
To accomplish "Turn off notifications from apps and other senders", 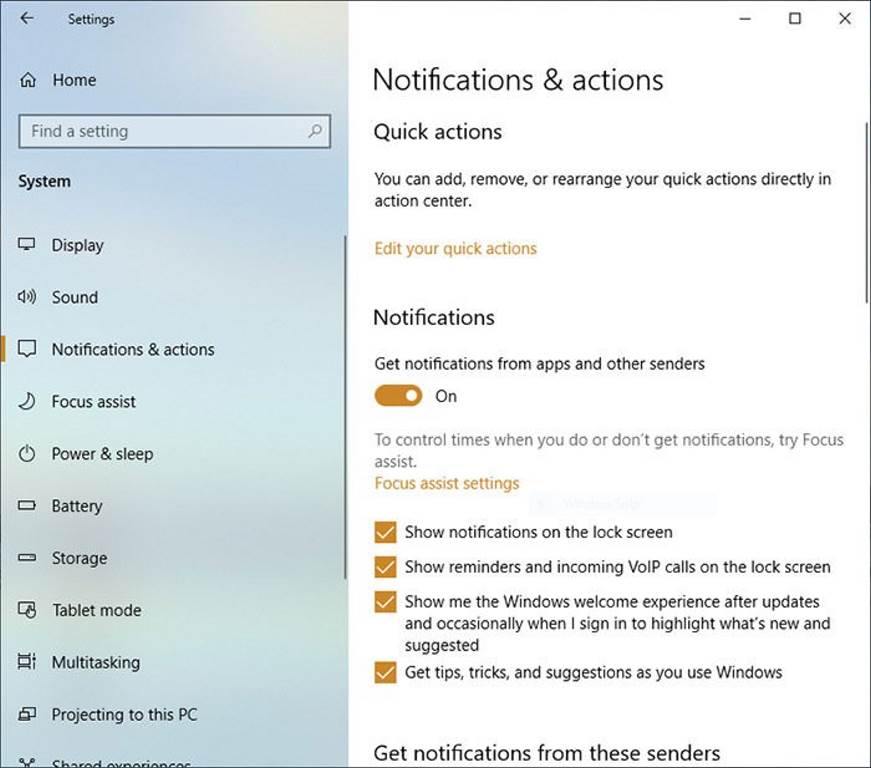I will pyautogui.click(x=397, y=395).
